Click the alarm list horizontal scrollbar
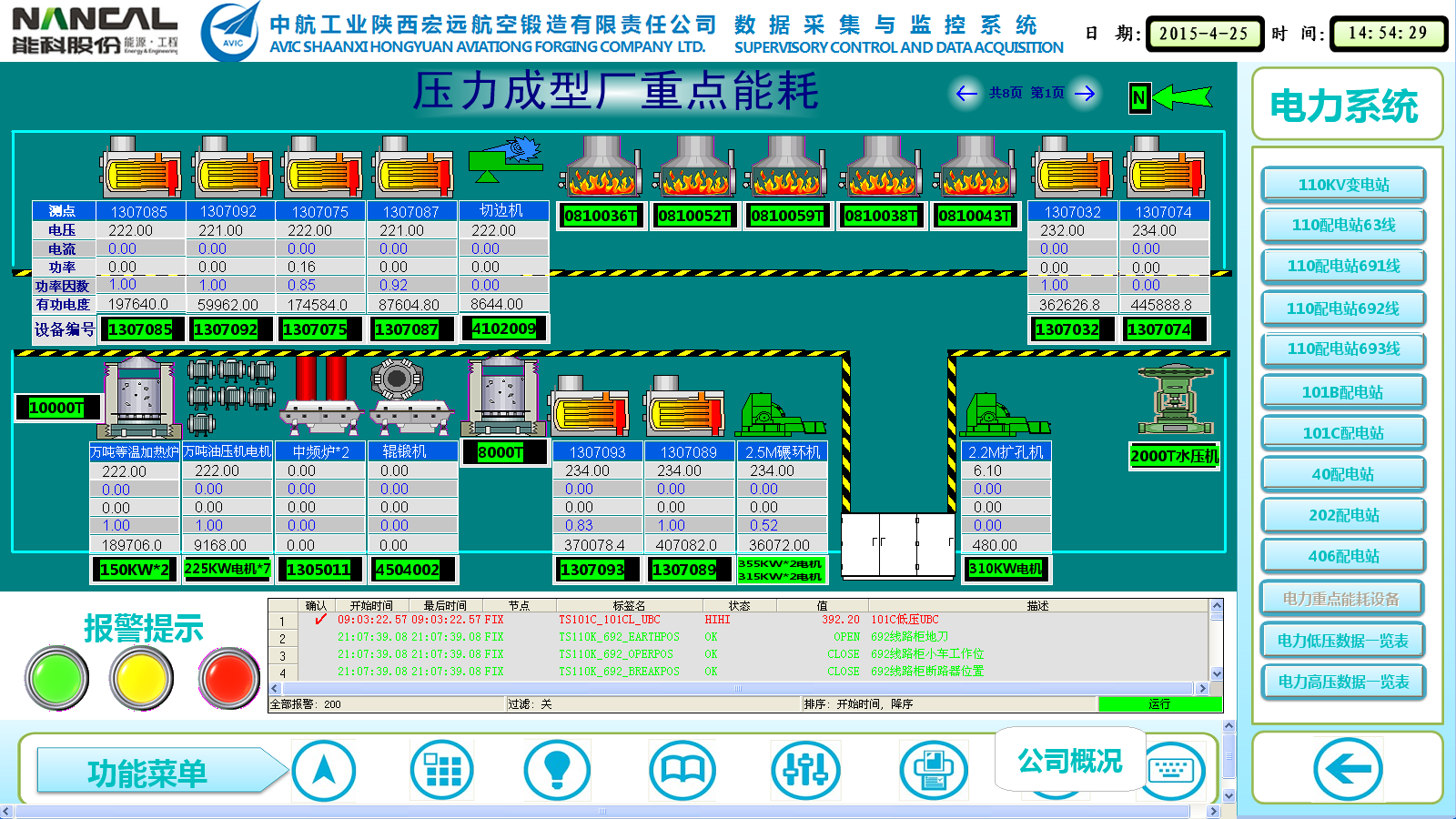This screenshot has width=1456, height=819. [739, 689]
